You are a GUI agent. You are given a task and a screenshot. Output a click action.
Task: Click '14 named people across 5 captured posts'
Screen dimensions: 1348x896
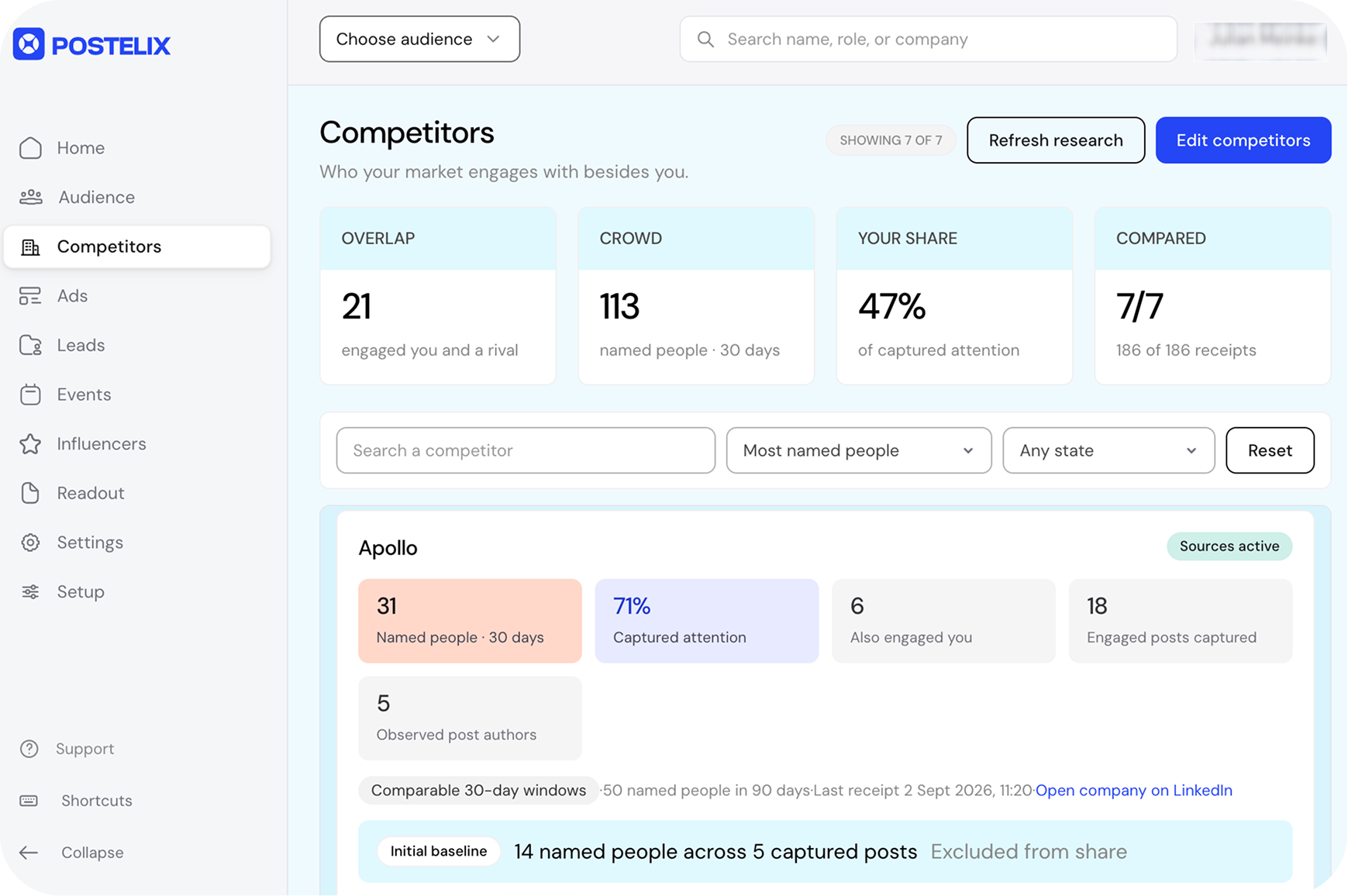(x=715, y=852)
